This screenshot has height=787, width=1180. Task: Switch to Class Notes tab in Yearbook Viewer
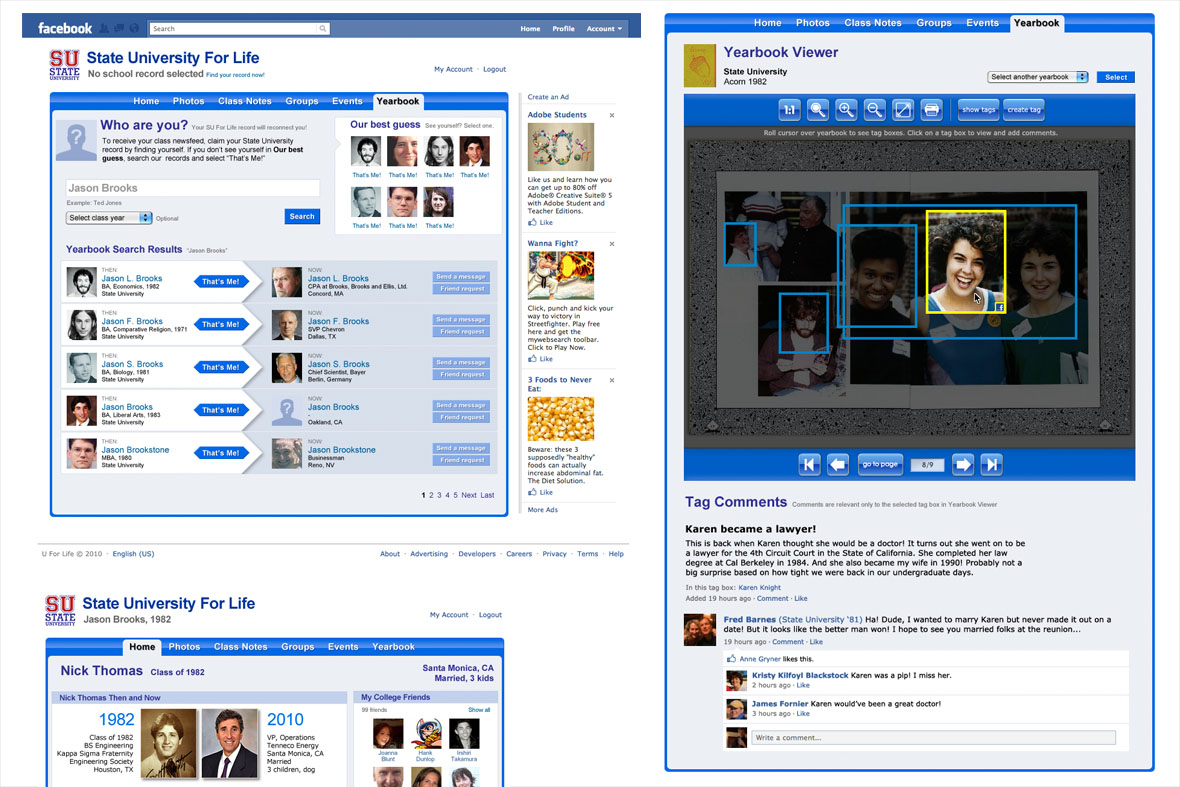click(x=873, y=23)
